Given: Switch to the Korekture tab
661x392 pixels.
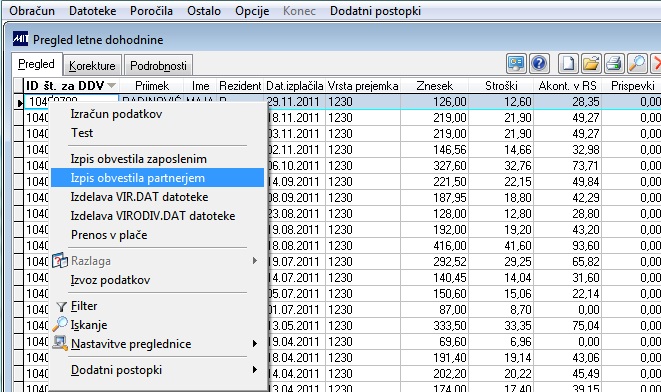Looking at the screenshot, I should coord(92,66).
